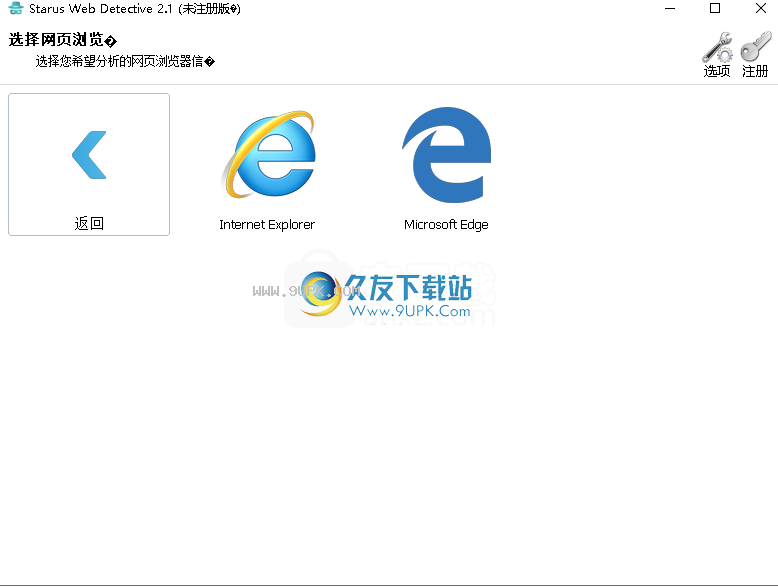The height and width of the screenshot is (588, 778).
Task: Select the Microsoft Edge browser icon
Action: pyautogui.click(x=447, y=154)
